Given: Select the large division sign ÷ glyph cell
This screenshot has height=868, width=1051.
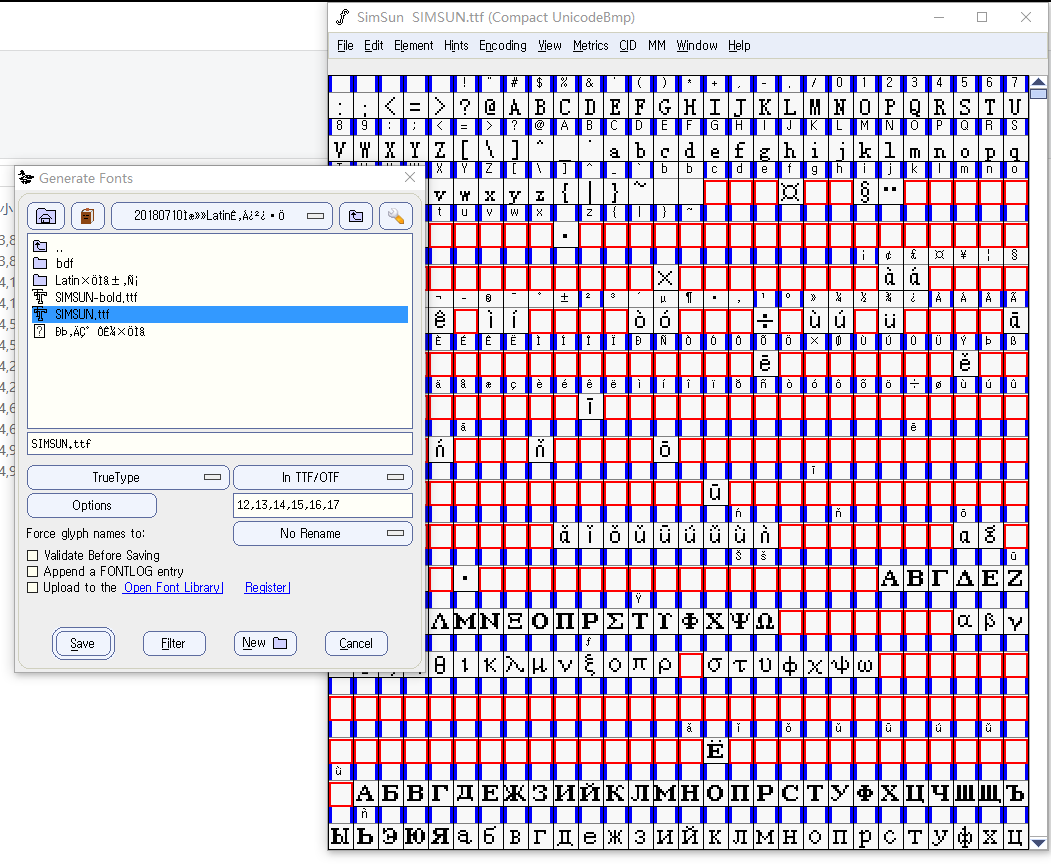Looking at the screenshot, I should click(x=765, y=321).
